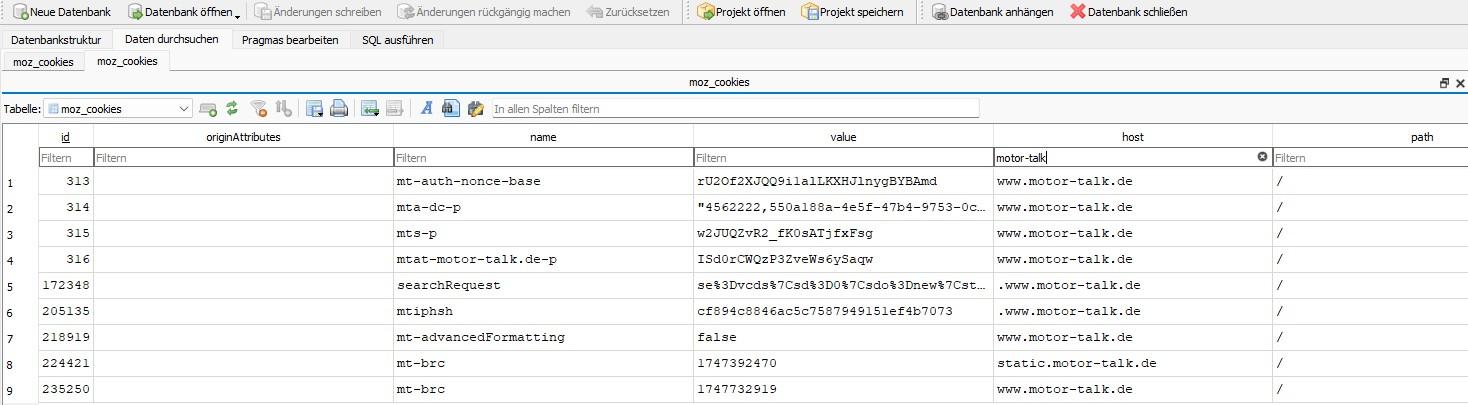Click the name column header
Image resolution: width=1468 pixels, height=405 pixels.
(543, 136)
